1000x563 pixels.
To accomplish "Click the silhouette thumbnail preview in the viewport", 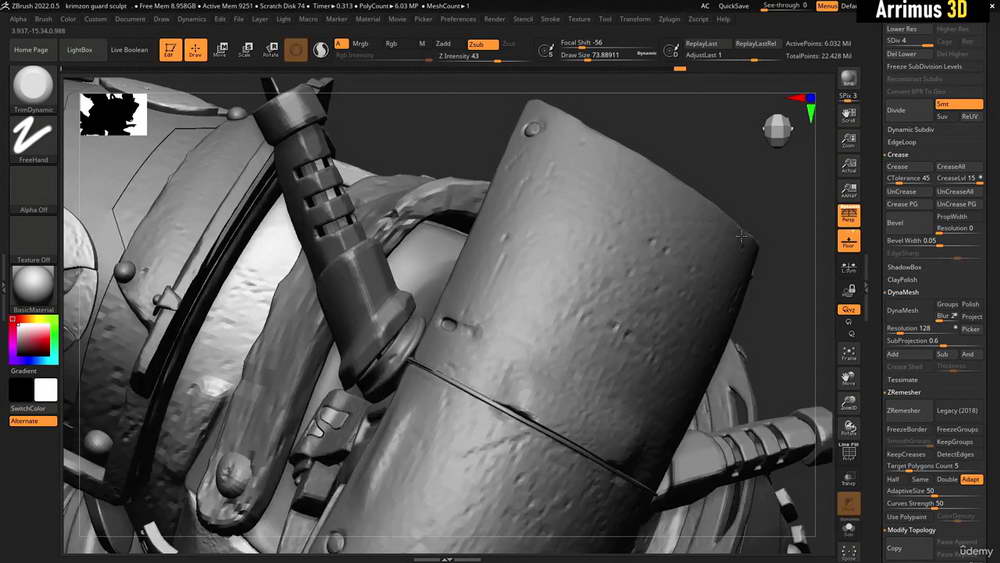I will click(x=114, y=114).
